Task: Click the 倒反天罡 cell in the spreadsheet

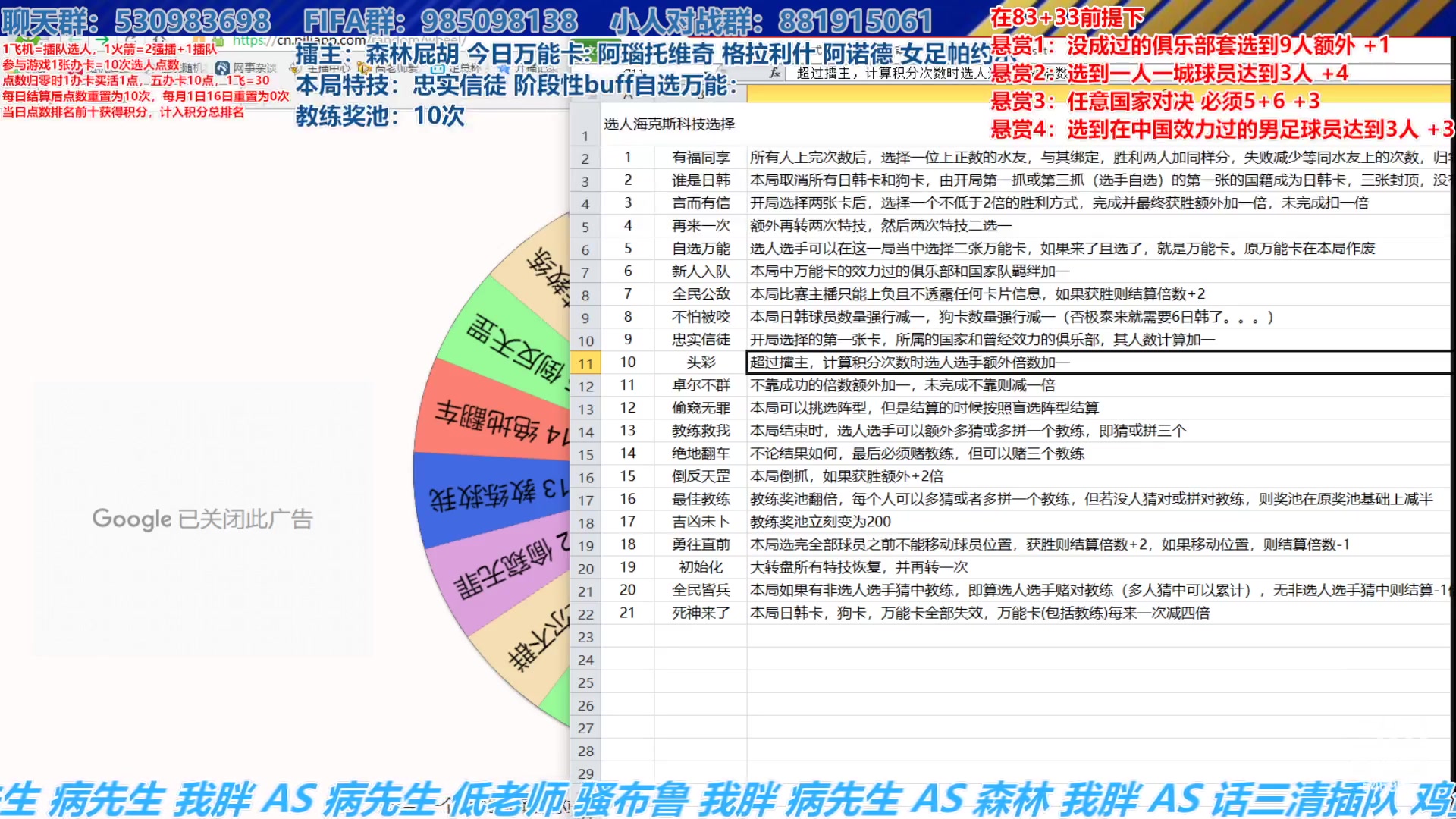Action: (701, 476)
